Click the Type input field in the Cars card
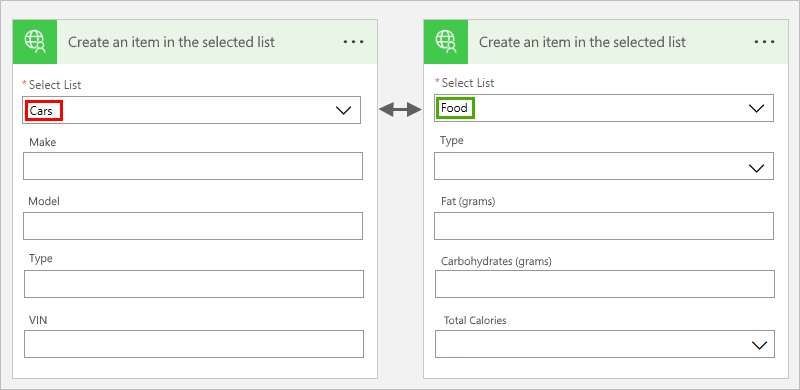Screen dimensions: 800x390 [x=194, y=284]
